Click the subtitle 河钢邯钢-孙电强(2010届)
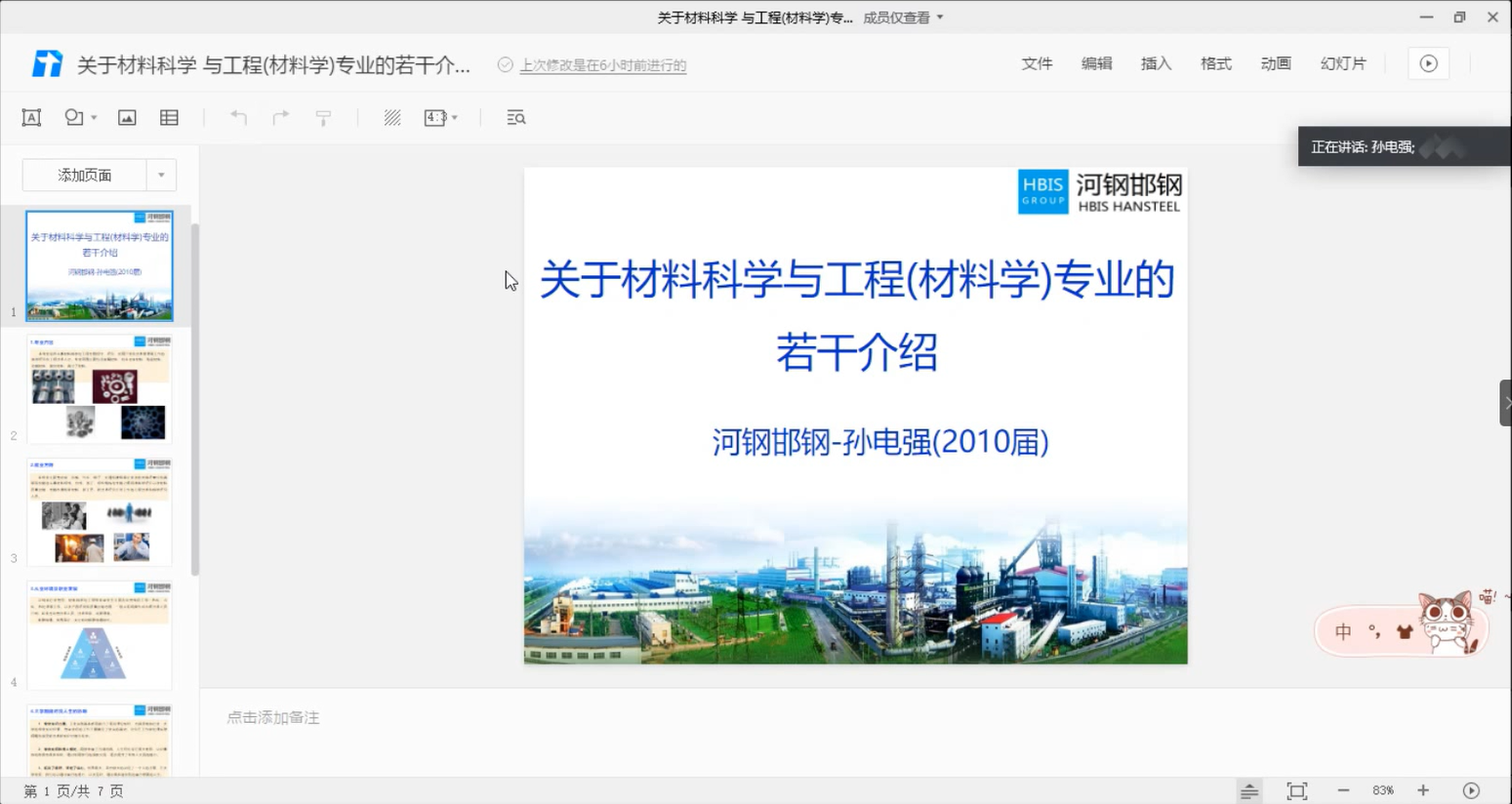This screenshot has width=1512, height=804. coord(880,442)
